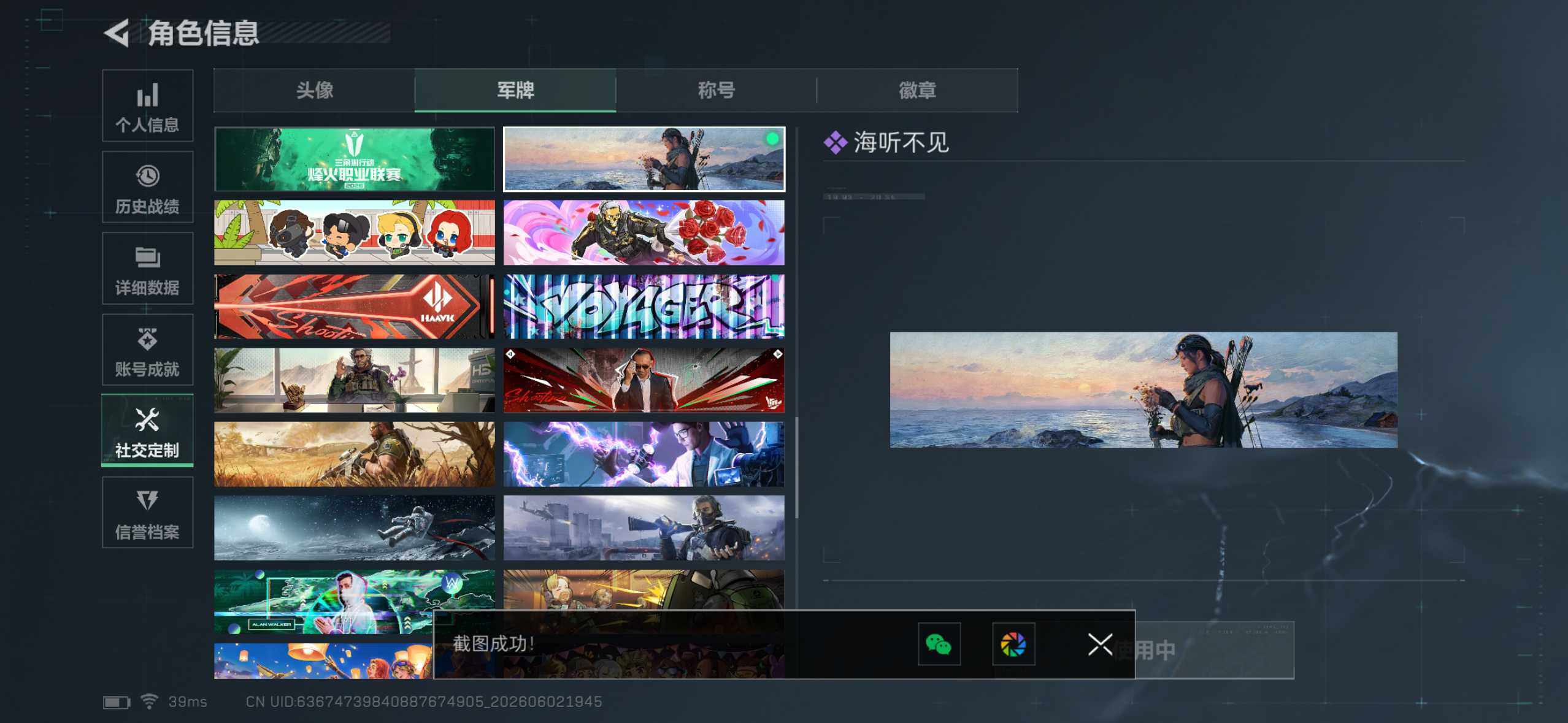Select the chibi characters palm tree banner
Image resolution: width=1568 pixels, height=723 pixels.
[x=355, y=232]
